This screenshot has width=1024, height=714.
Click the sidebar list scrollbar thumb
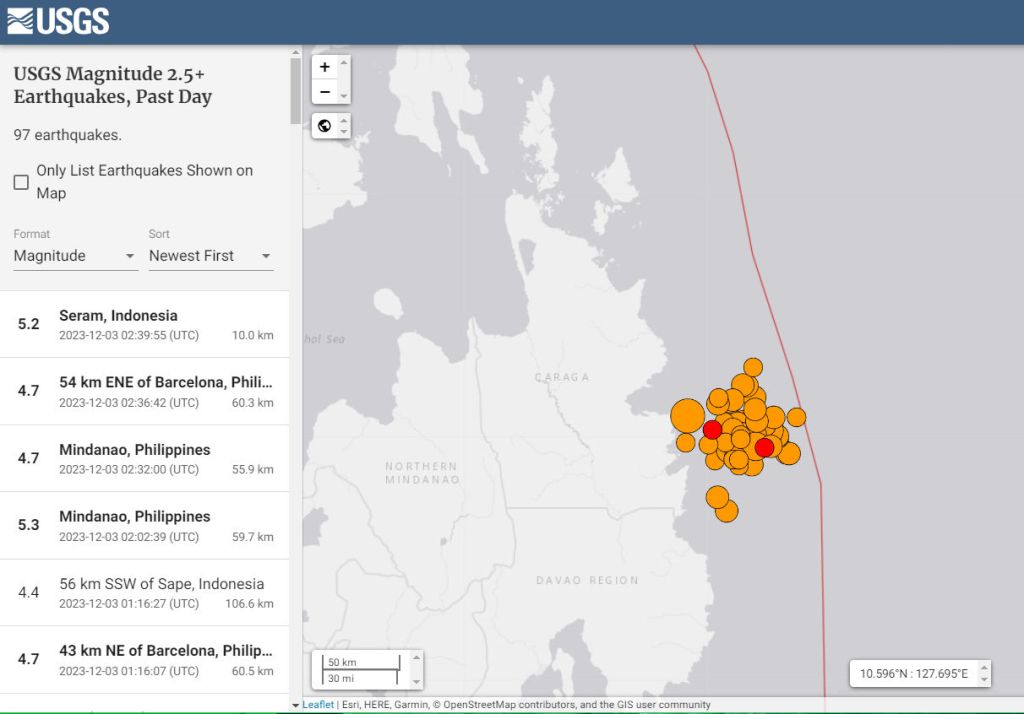coord(295,90)
